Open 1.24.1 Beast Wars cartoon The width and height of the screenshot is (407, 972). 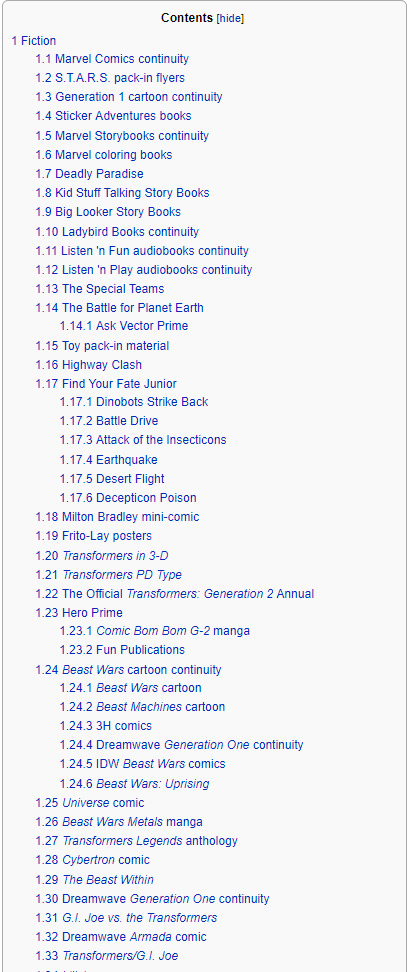131,688
